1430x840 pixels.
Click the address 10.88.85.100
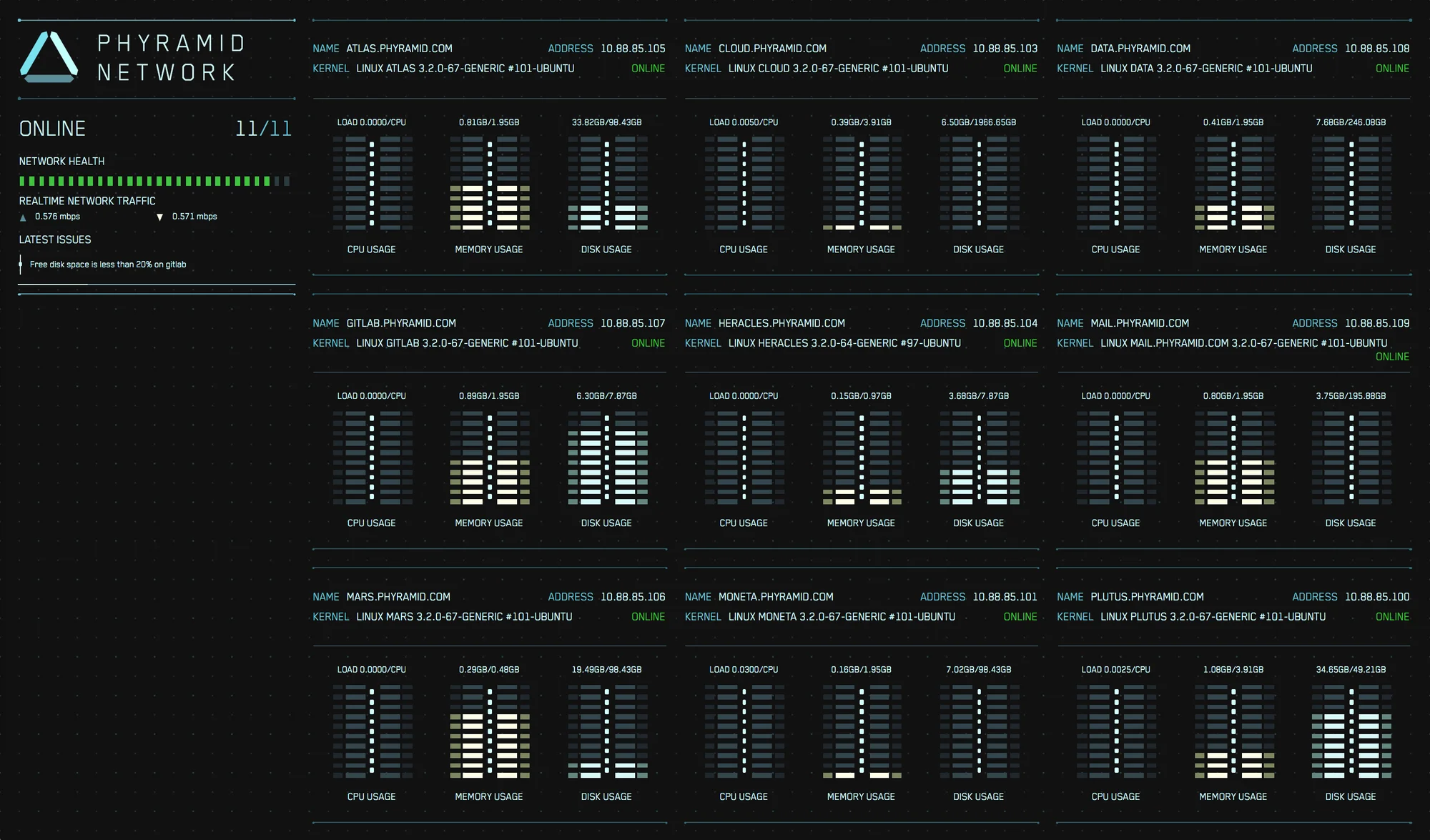coord(1377,597)
